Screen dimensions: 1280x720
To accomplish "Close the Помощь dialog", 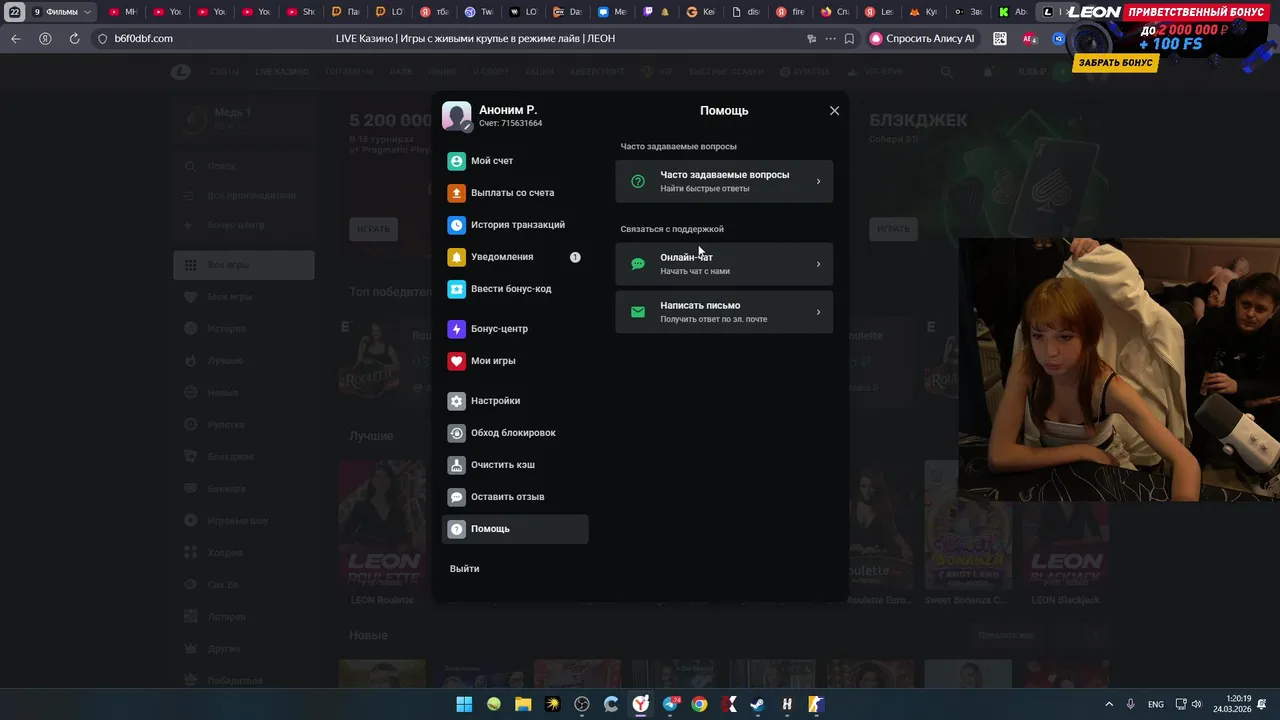I will click(x=834, y=111).
